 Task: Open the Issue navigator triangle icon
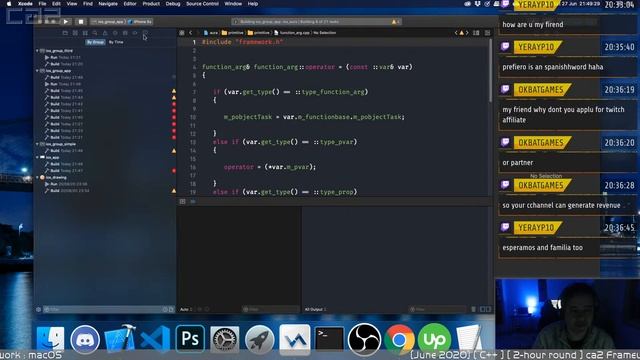click(105, 33)
